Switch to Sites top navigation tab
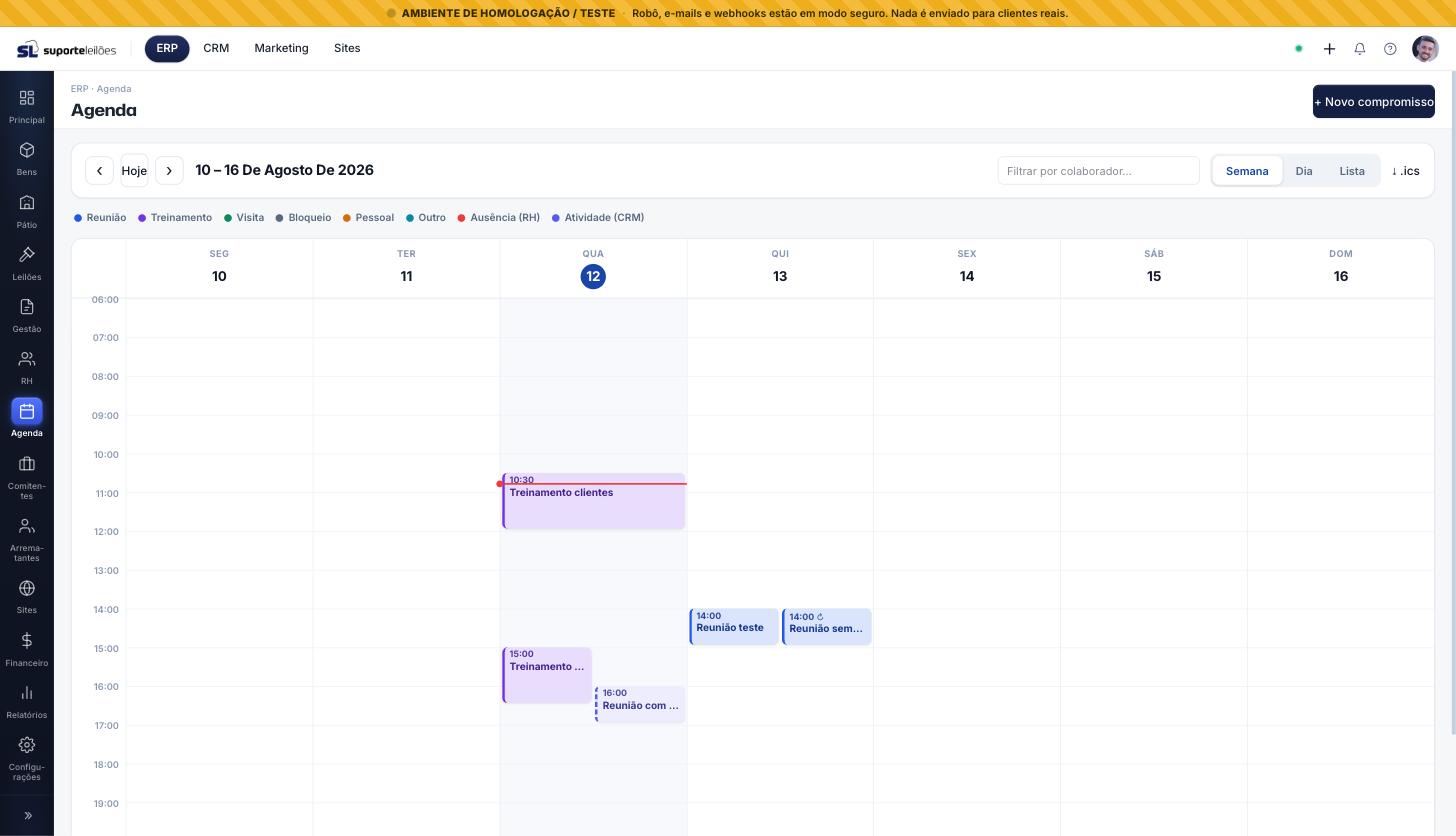The width and height of the screenshot is (1456, 836). point(347,49)
